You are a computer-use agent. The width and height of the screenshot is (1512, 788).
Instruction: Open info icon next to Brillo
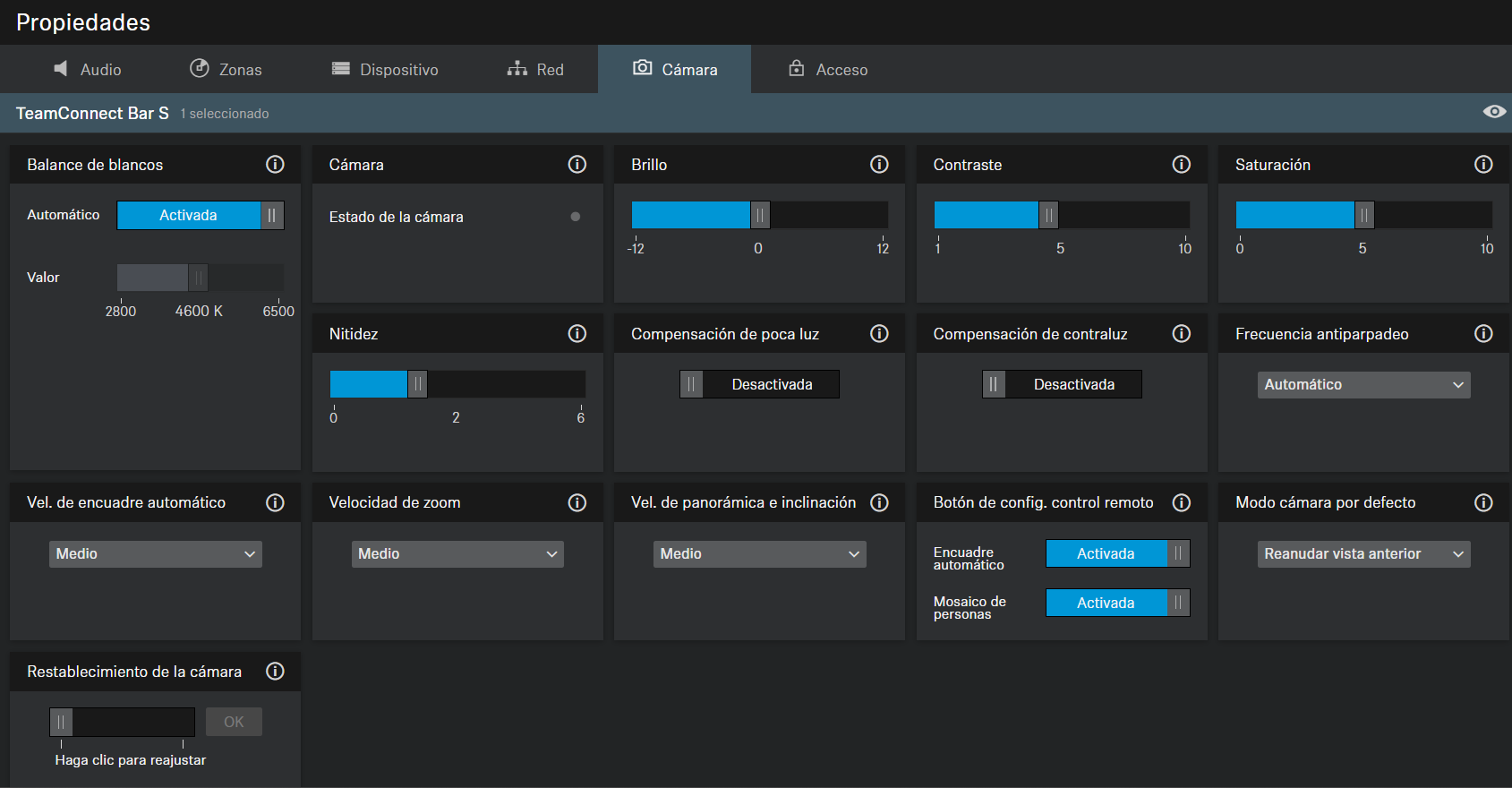(879, 165)
